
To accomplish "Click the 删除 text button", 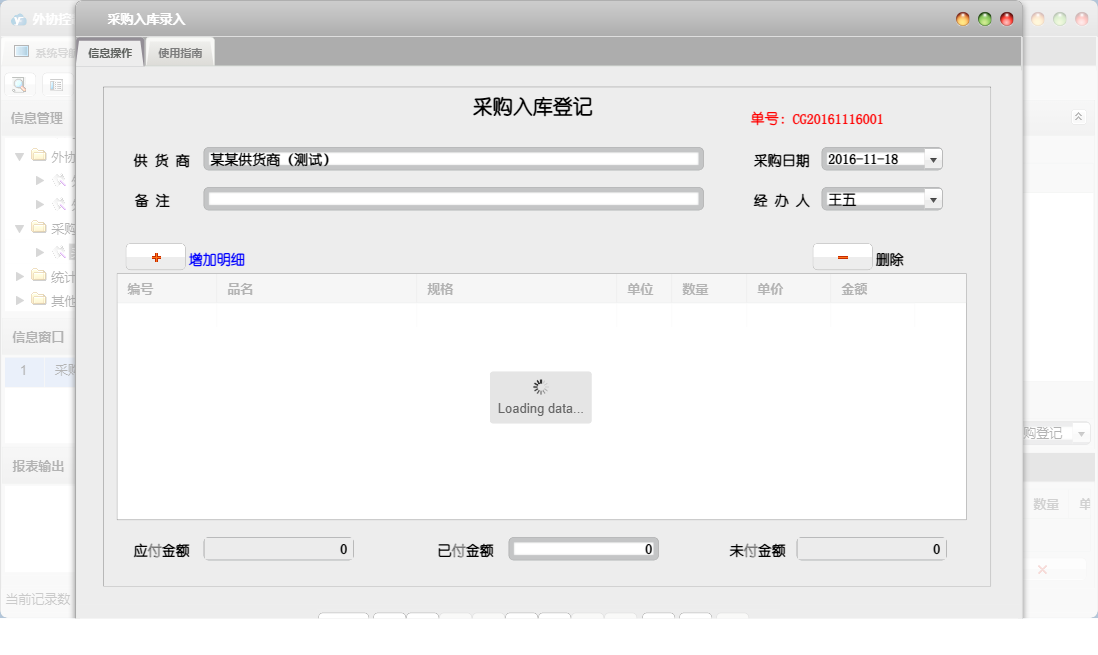I will click(892, 257).
